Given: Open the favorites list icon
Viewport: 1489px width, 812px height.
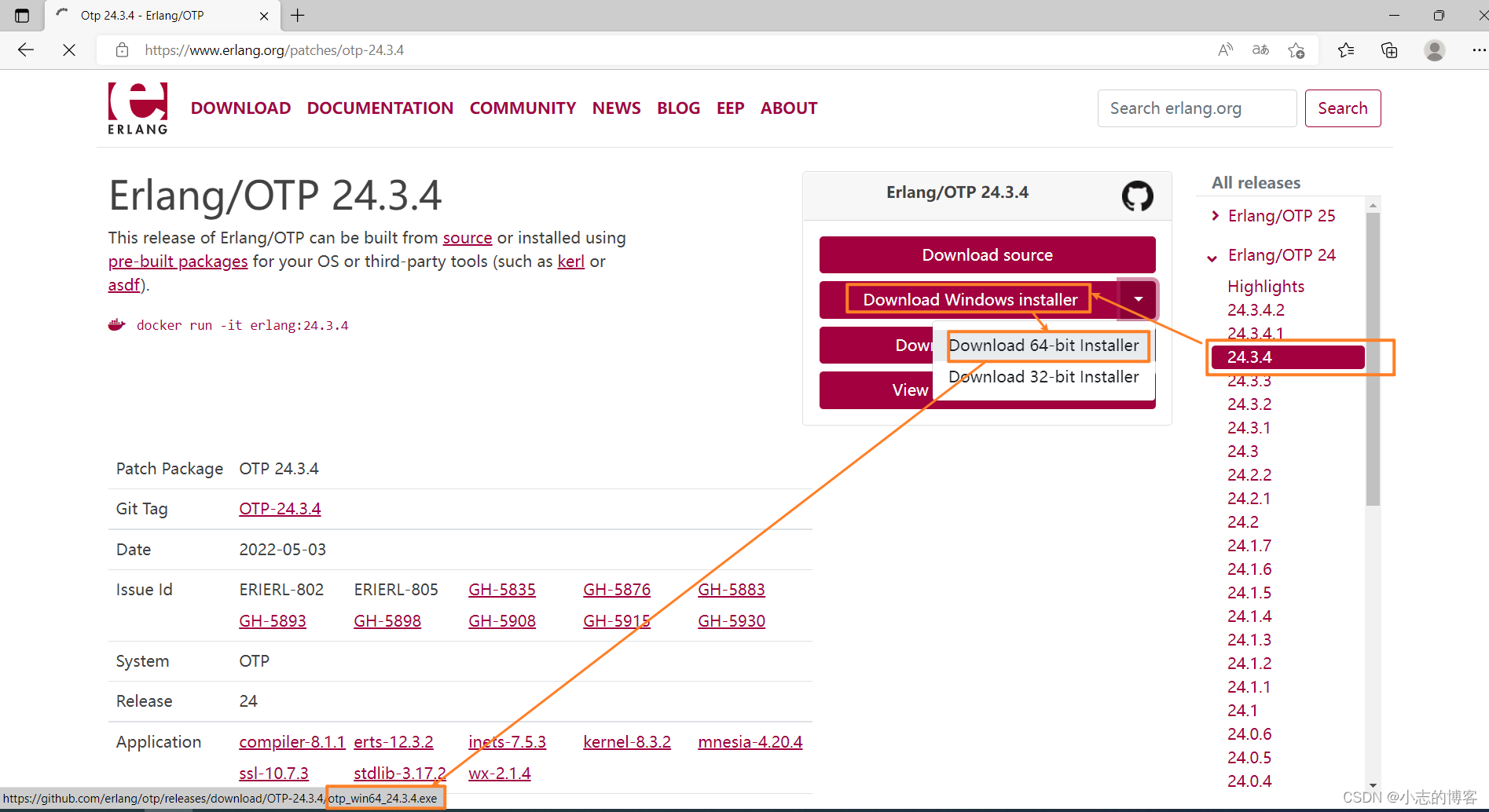Looking at the screenshot, I should tap(1346, 50).
